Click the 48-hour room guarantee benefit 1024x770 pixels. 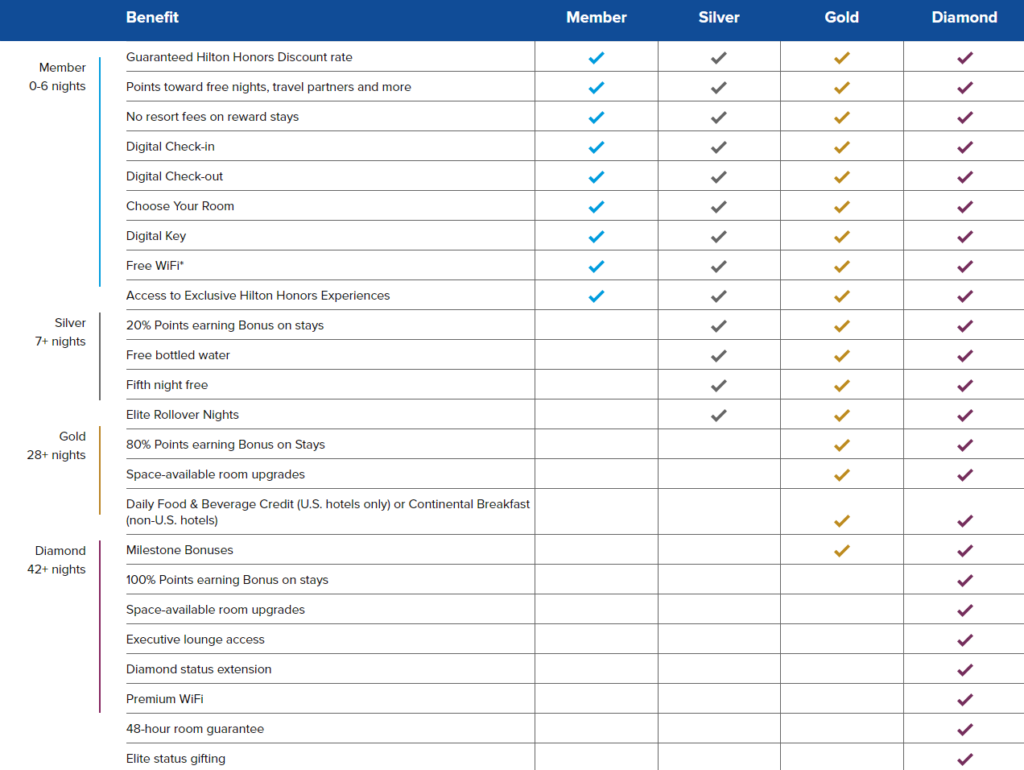tap(195, 729)
